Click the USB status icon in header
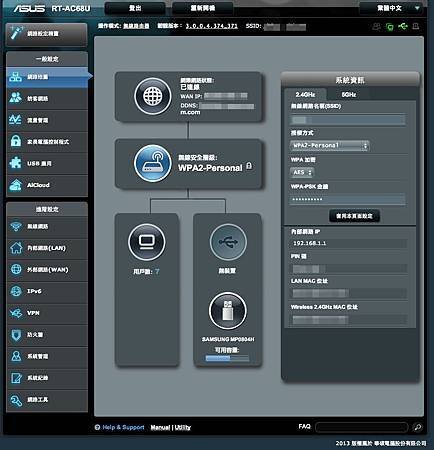 [x=403, y=26]
